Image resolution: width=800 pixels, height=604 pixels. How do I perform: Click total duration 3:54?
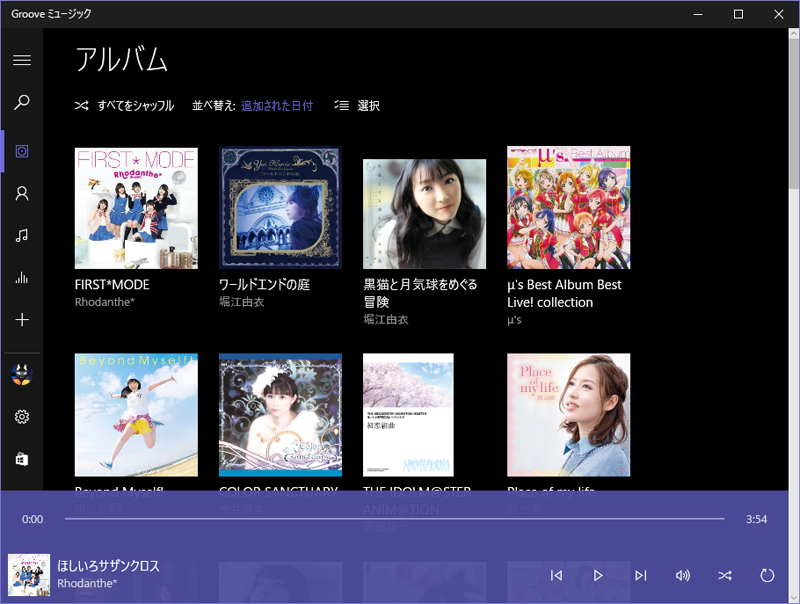click(x=756, y=519)
